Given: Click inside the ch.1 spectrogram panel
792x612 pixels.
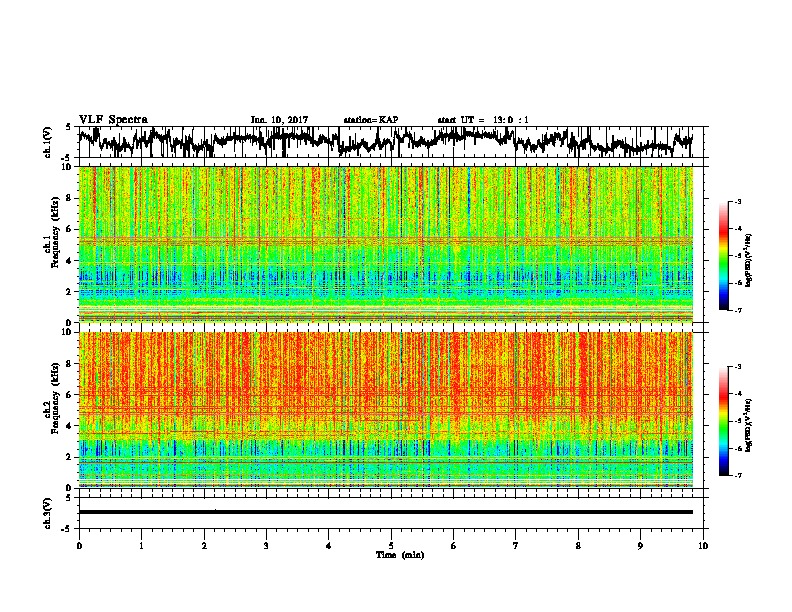Looking at the screenshot, I should 386,244.
